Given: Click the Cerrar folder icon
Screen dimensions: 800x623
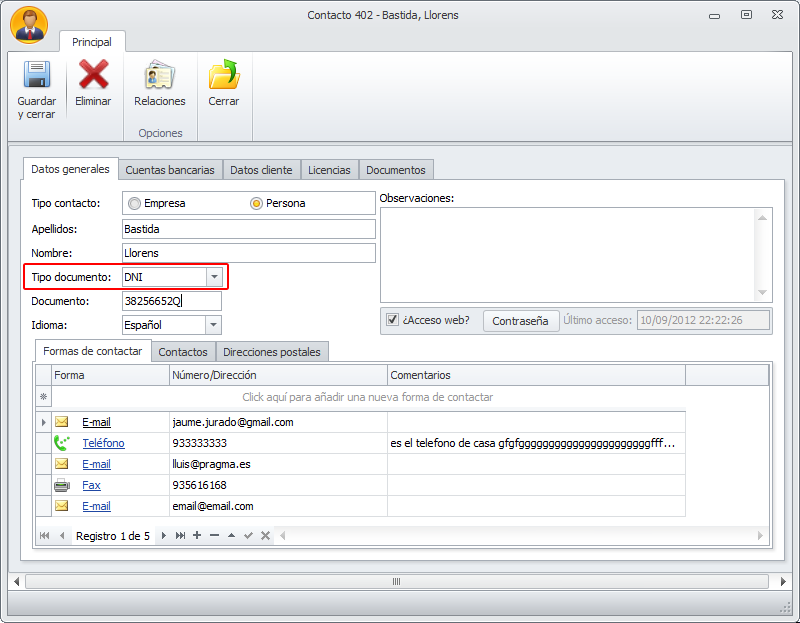Looking at the screenshot, I should 224,74.
